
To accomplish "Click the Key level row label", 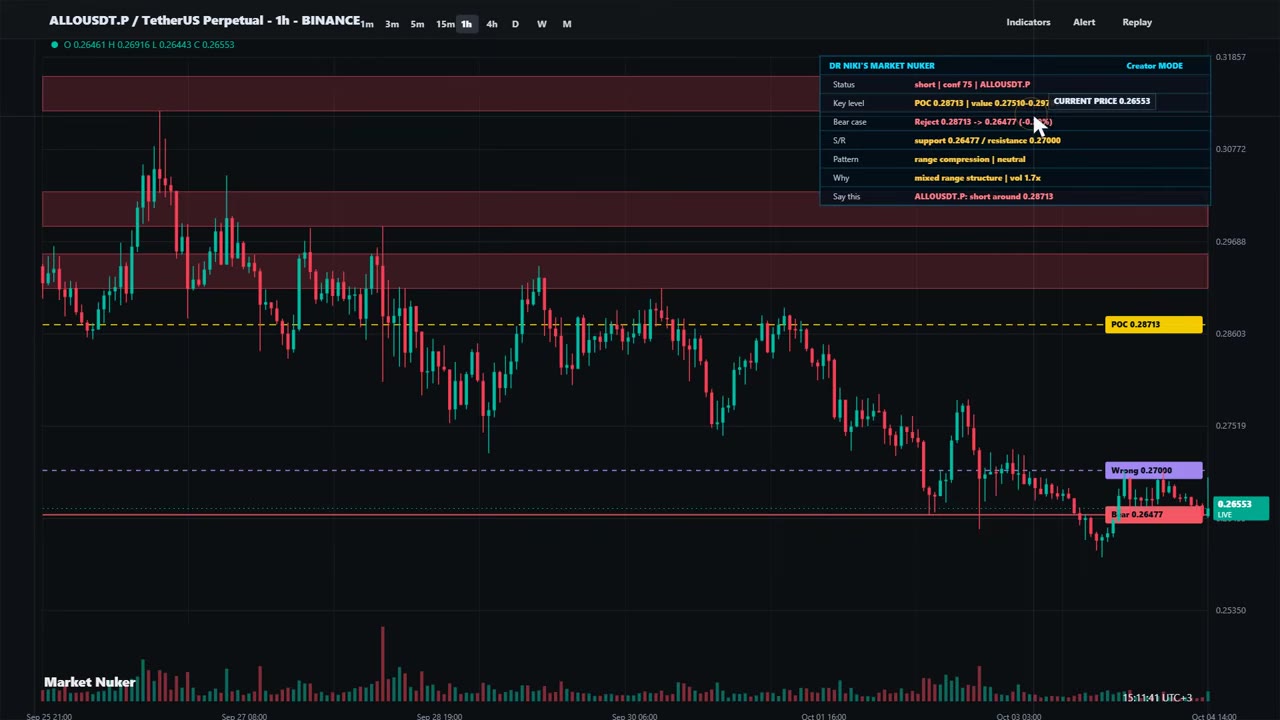I will click(848, 104).
